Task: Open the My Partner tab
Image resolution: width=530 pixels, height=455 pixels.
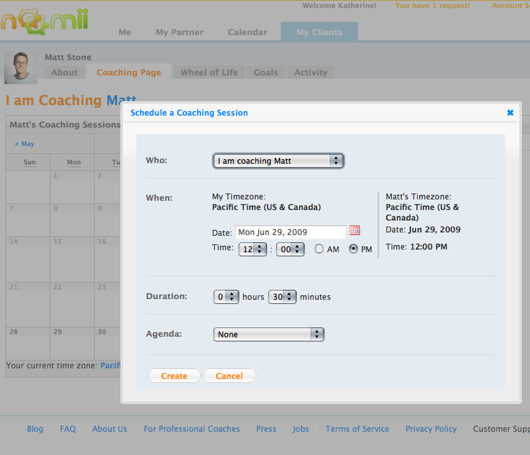Action: click(179, 32)
